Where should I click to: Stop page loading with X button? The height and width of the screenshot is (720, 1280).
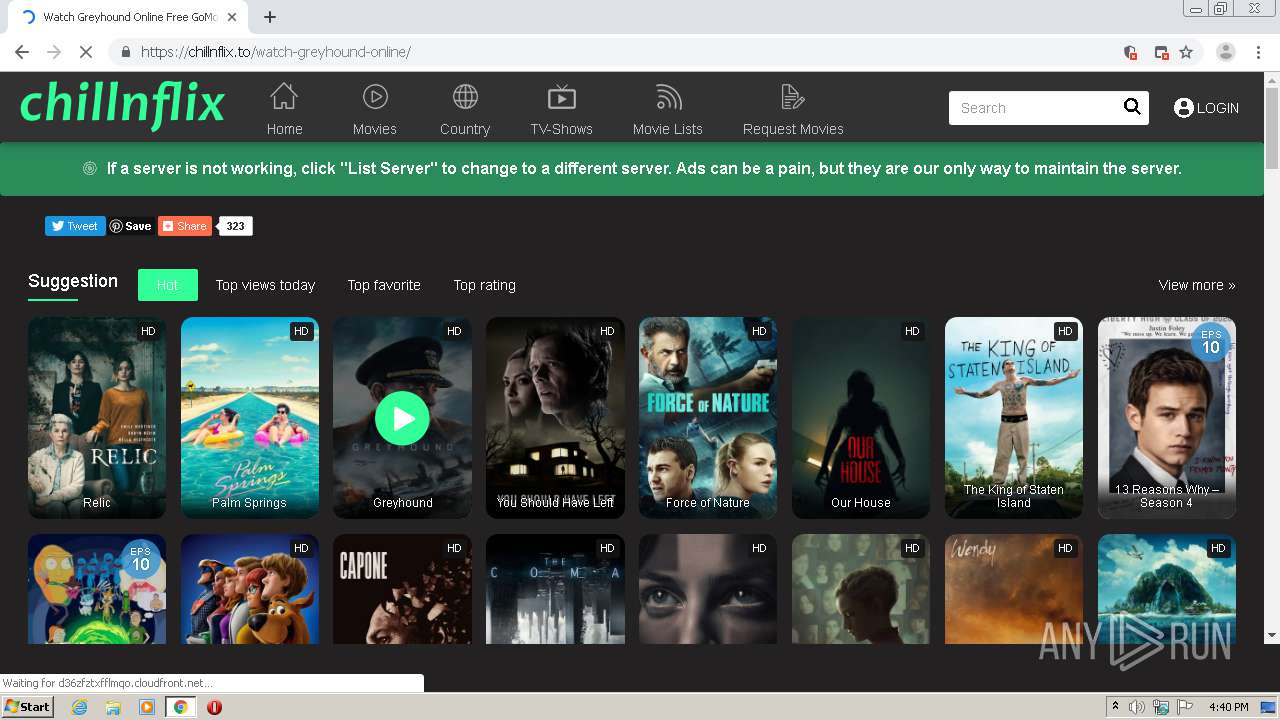pos(85,52)
